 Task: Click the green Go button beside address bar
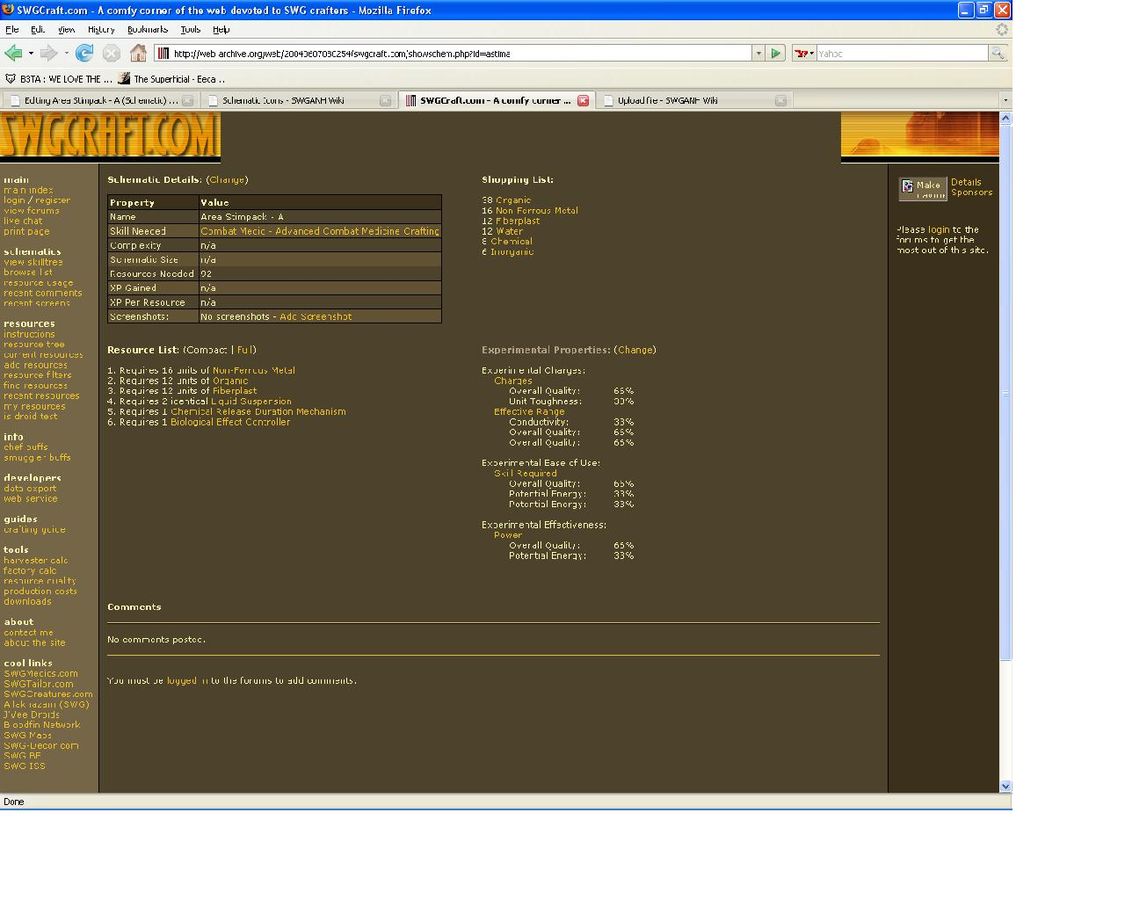tap(776, 53)
